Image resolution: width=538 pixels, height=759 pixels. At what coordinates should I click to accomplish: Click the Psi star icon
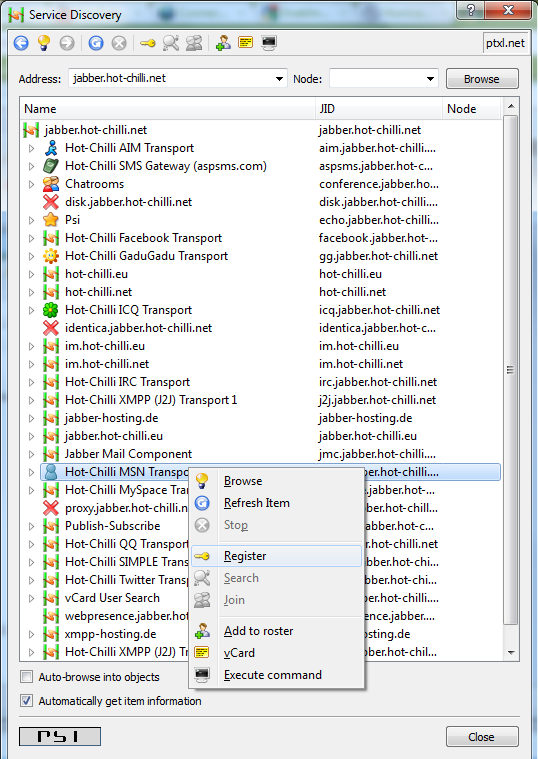[x=51, y=220]
